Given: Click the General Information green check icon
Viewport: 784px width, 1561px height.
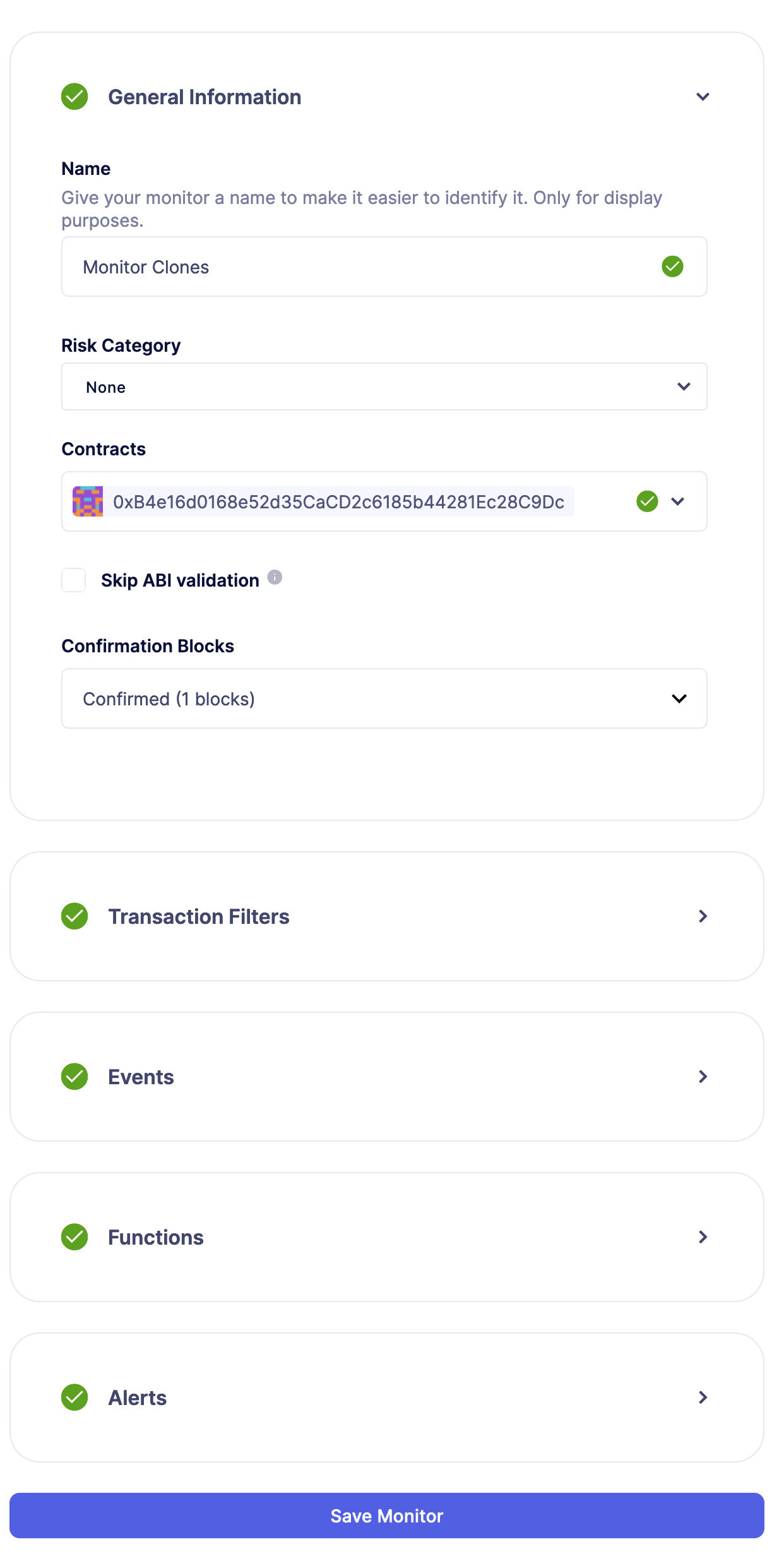Looking at the screenshot, I should coord(74,97).
